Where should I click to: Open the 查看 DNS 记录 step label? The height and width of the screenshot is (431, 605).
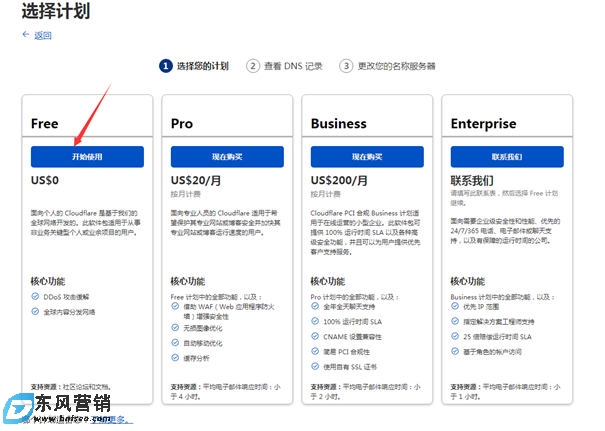click(293, 66)
